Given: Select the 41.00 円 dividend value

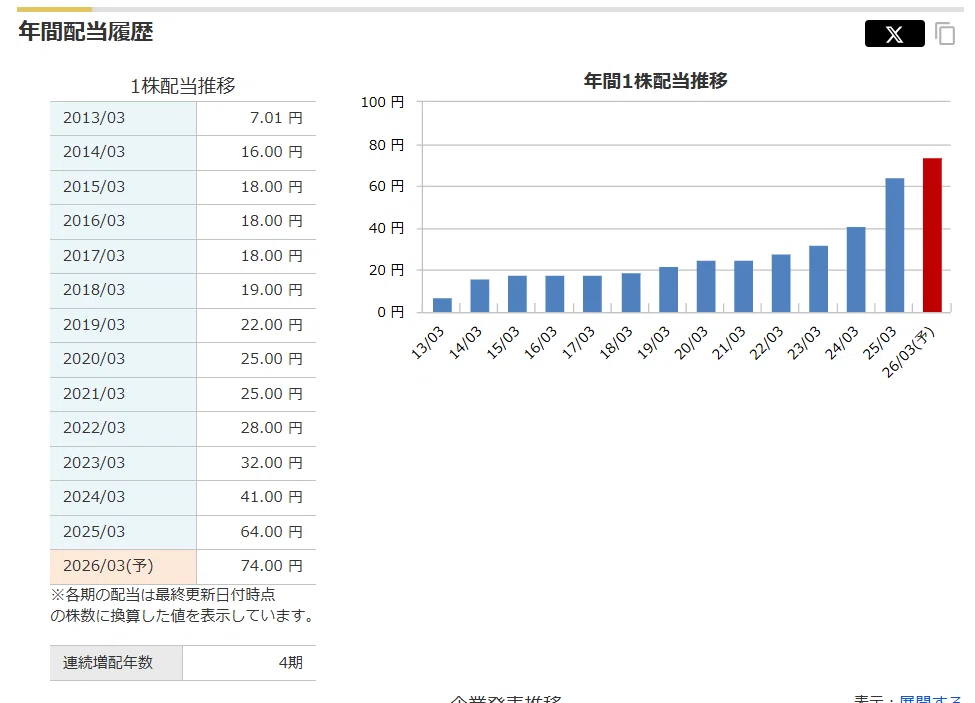Looking at the screenshot, I should tap(272, 497).
